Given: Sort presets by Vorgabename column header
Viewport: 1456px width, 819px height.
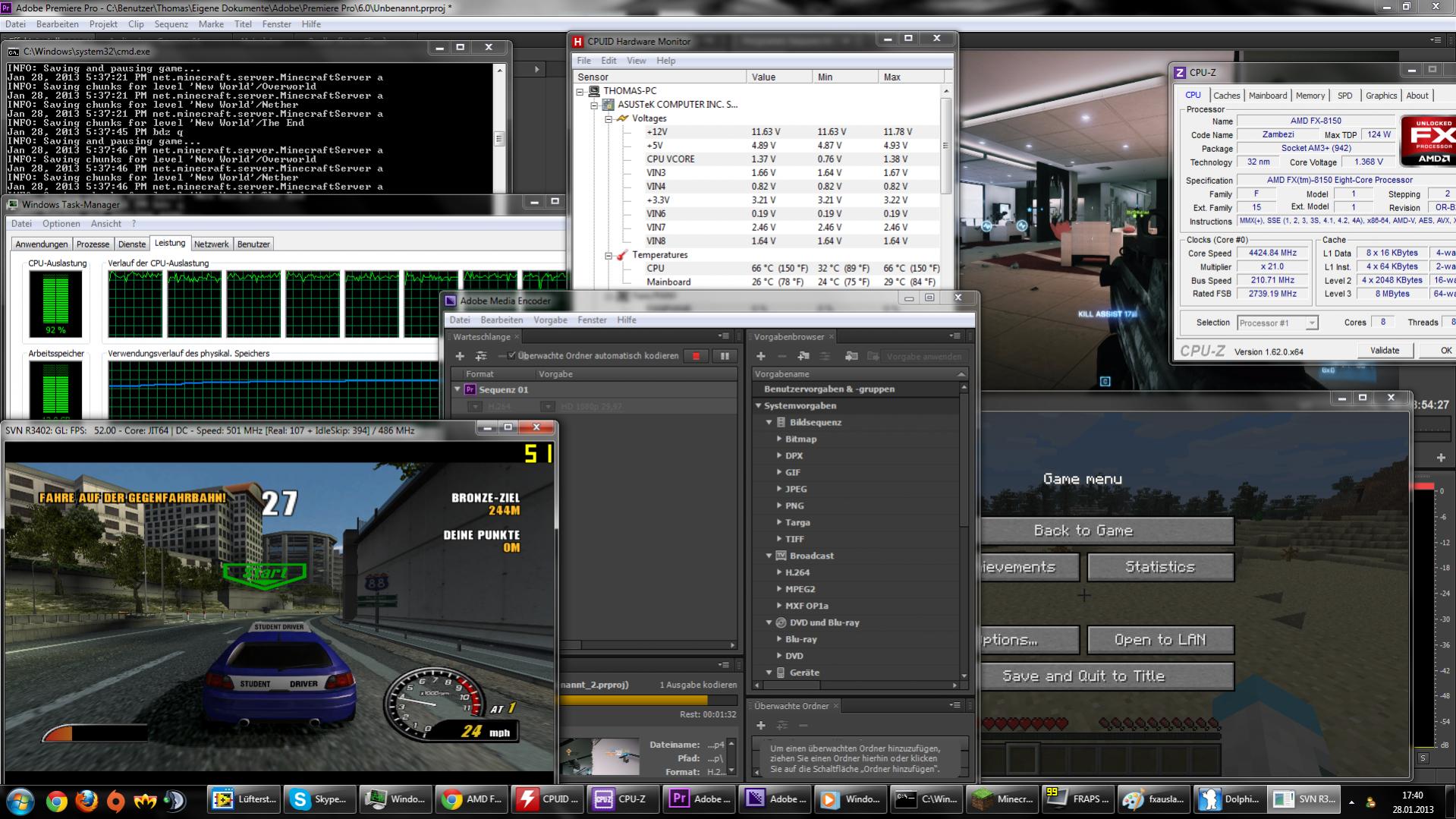Looking at the screenshot, I should (x=859, y=374).
